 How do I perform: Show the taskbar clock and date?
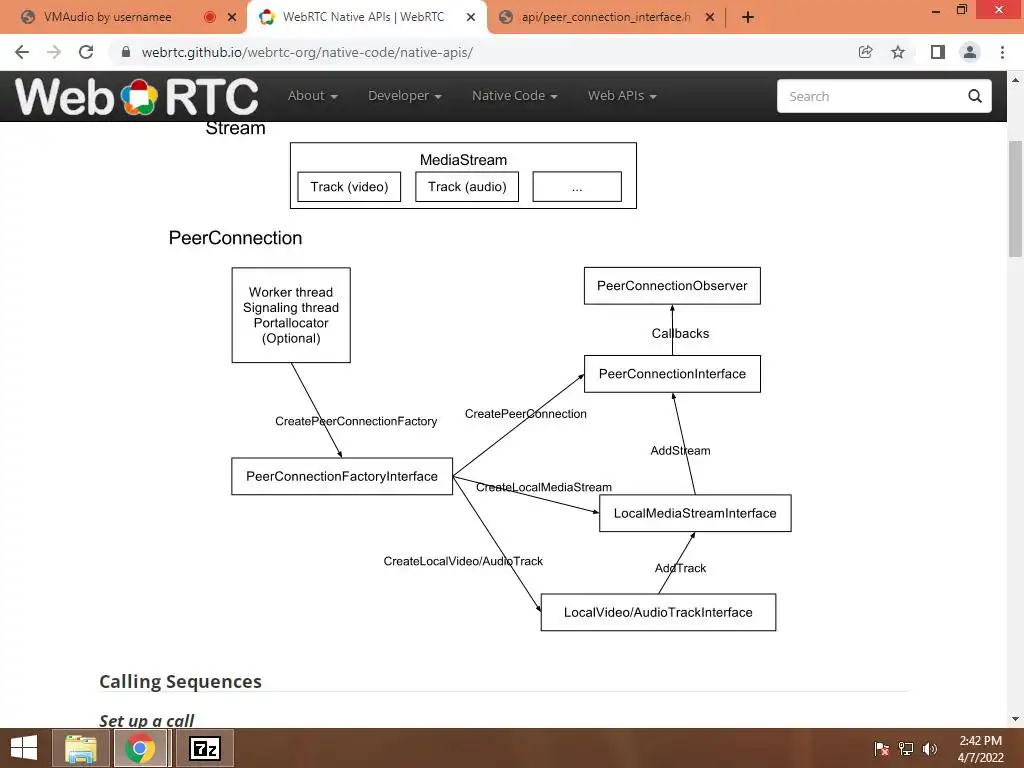(980, 749)
